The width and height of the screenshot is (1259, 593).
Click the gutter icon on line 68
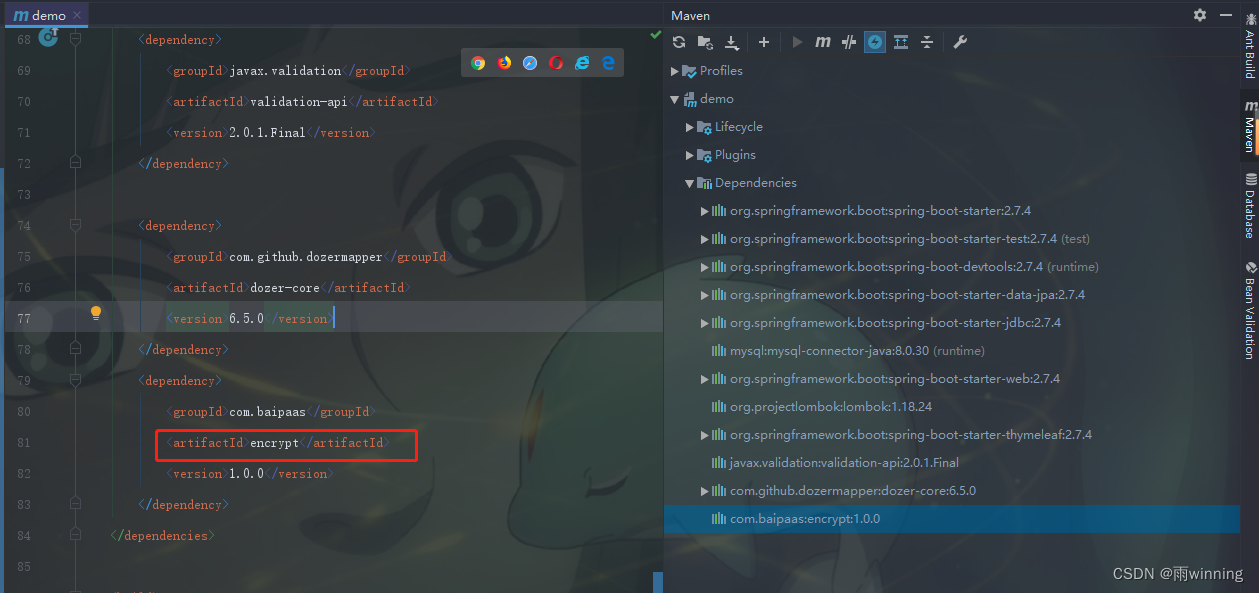49,37
